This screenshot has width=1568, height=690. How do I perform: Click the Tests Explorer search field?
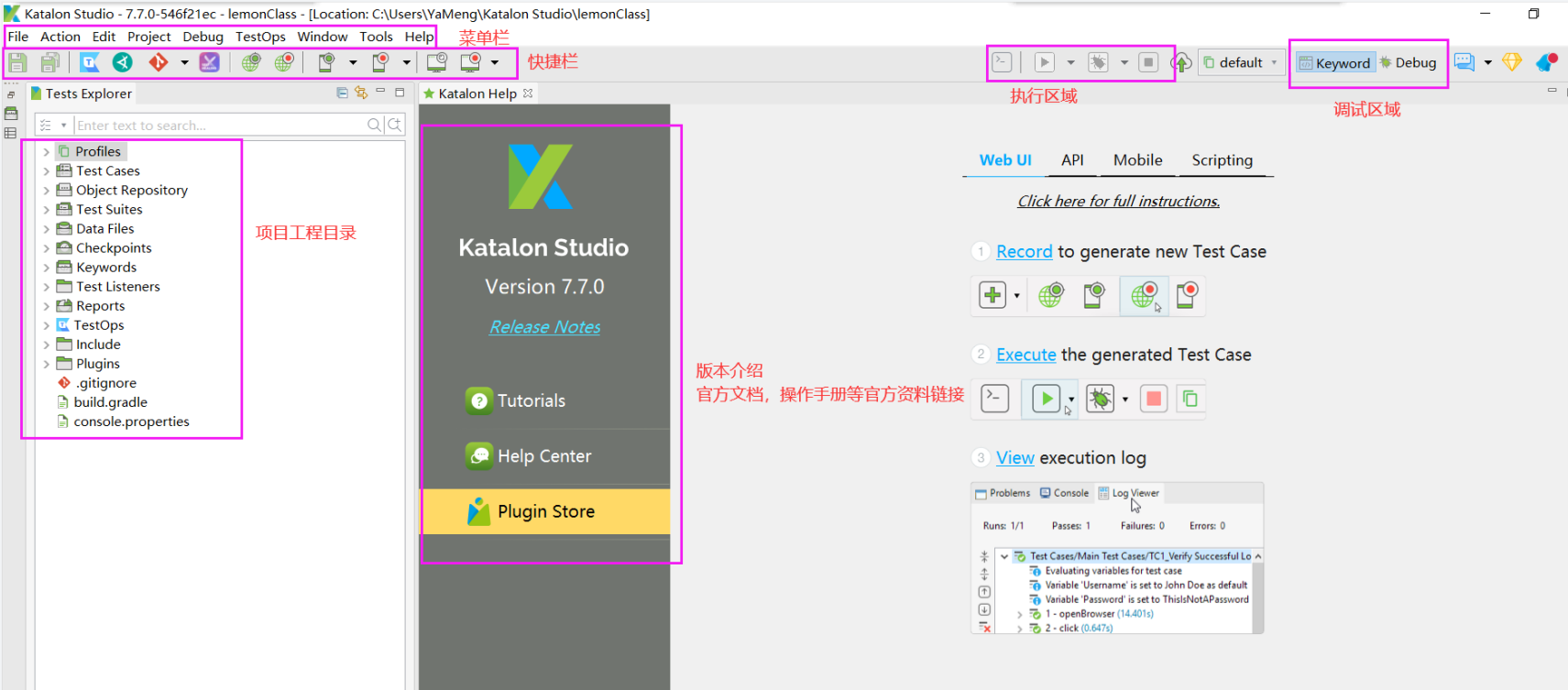coord(218,126)
